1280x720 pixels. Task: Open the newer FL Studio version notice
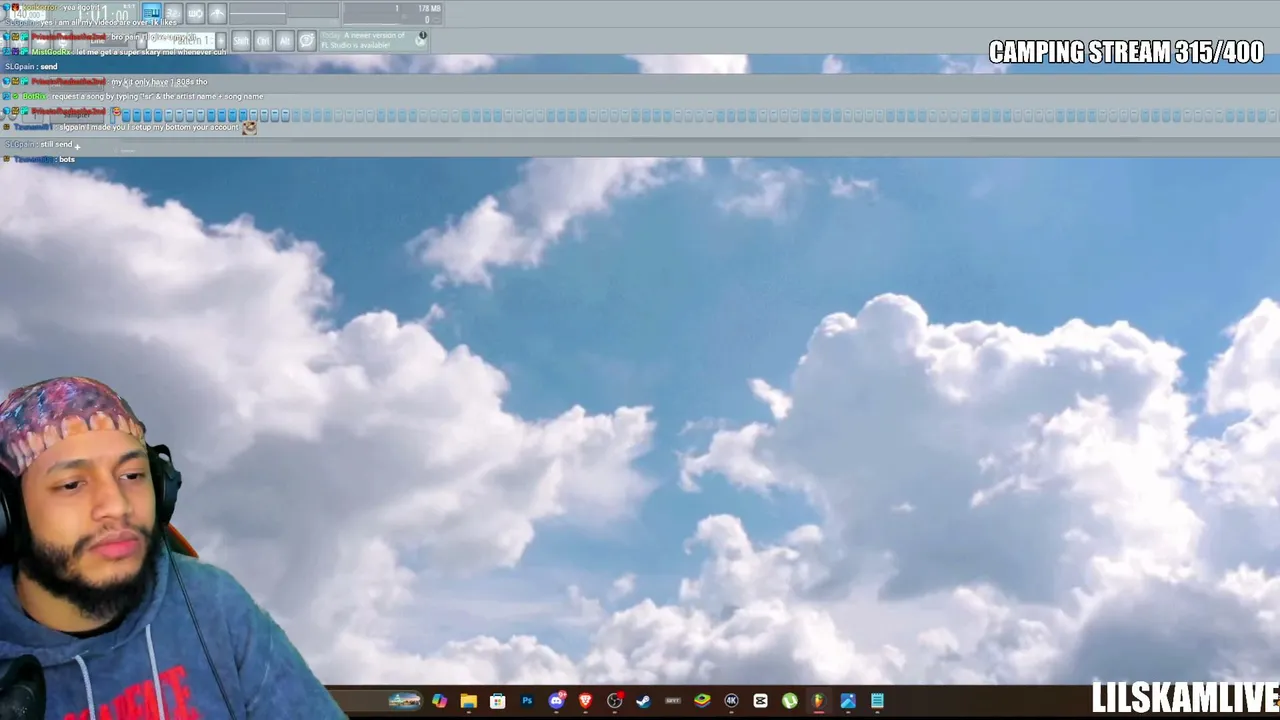[374, 41]
